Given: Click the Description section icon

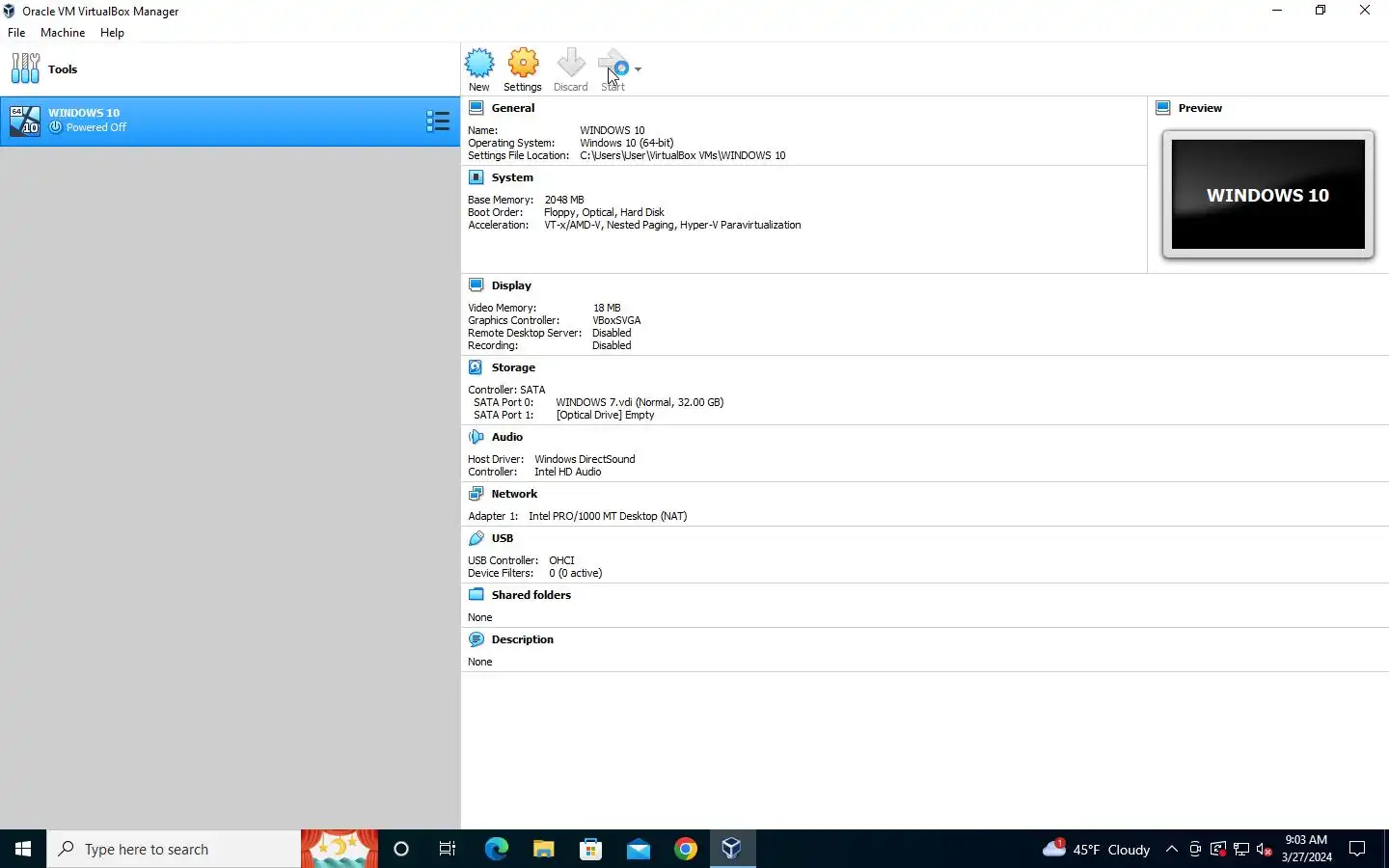Looking at the screenshot, I should tap(476, 638).
